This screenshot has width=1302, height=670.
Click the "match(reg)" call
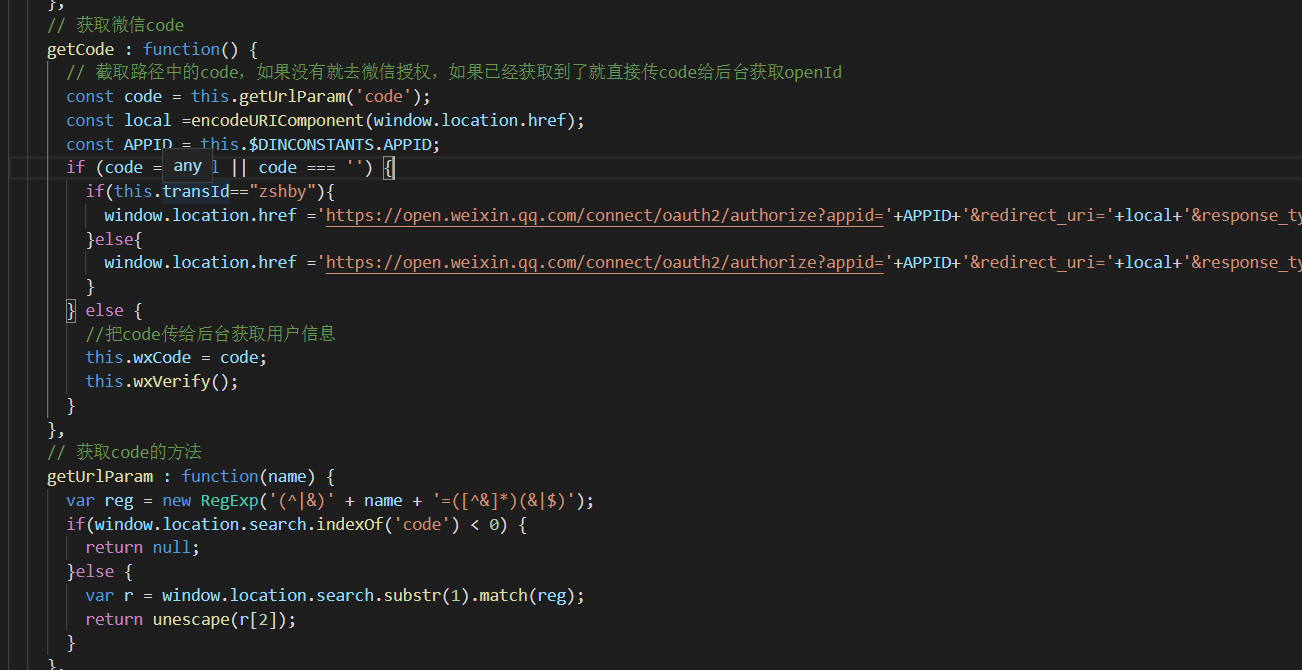tap(528, 595)
